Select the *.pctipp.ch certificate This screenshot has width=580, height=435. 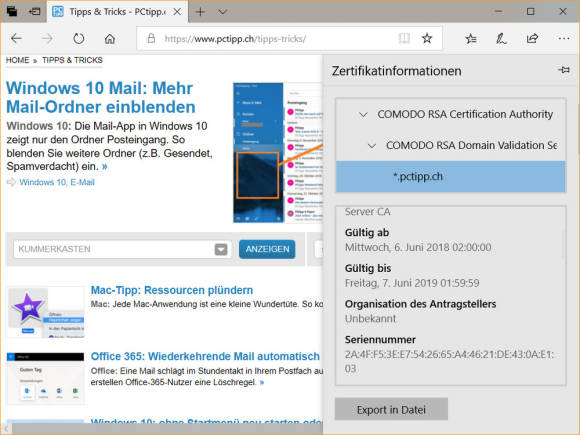point(451,176)
